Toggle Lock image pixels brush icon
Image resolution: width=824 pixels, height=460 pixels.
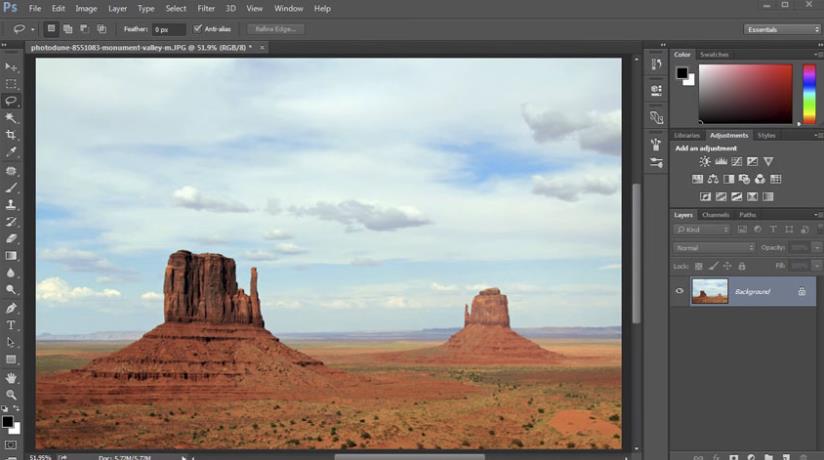point(713,267)
